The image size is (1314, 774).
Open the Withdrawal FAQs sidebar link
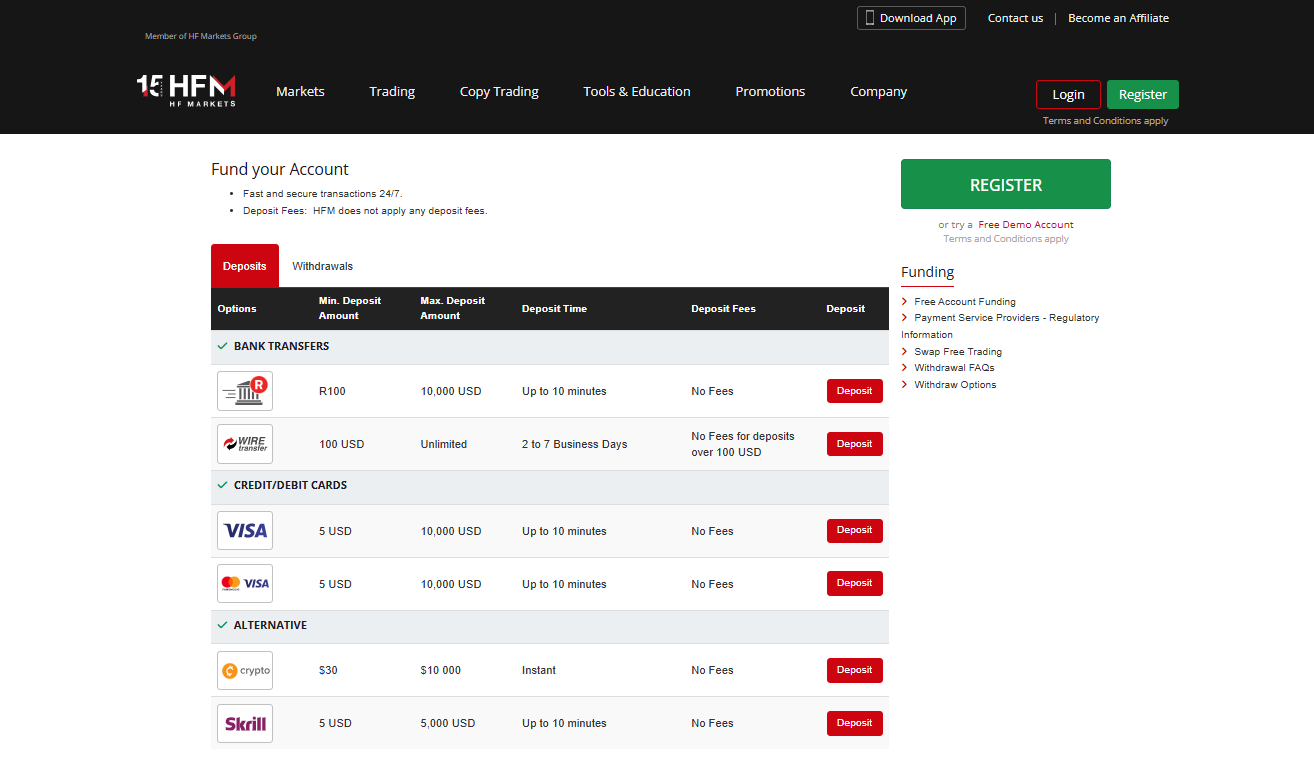[953, 368]
